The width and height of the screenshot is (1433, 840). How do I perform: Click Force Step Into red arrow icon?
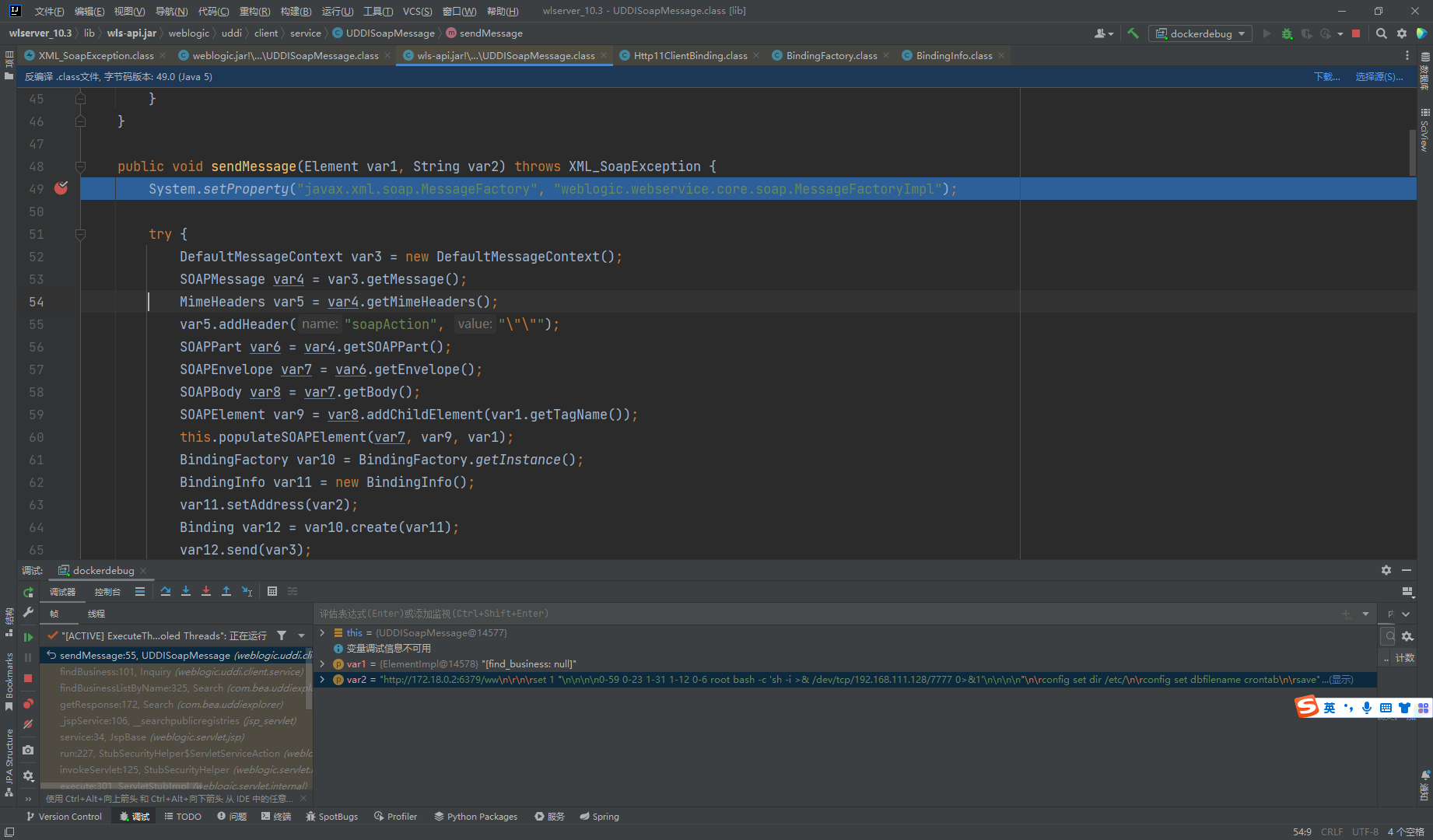pos(206,591)
